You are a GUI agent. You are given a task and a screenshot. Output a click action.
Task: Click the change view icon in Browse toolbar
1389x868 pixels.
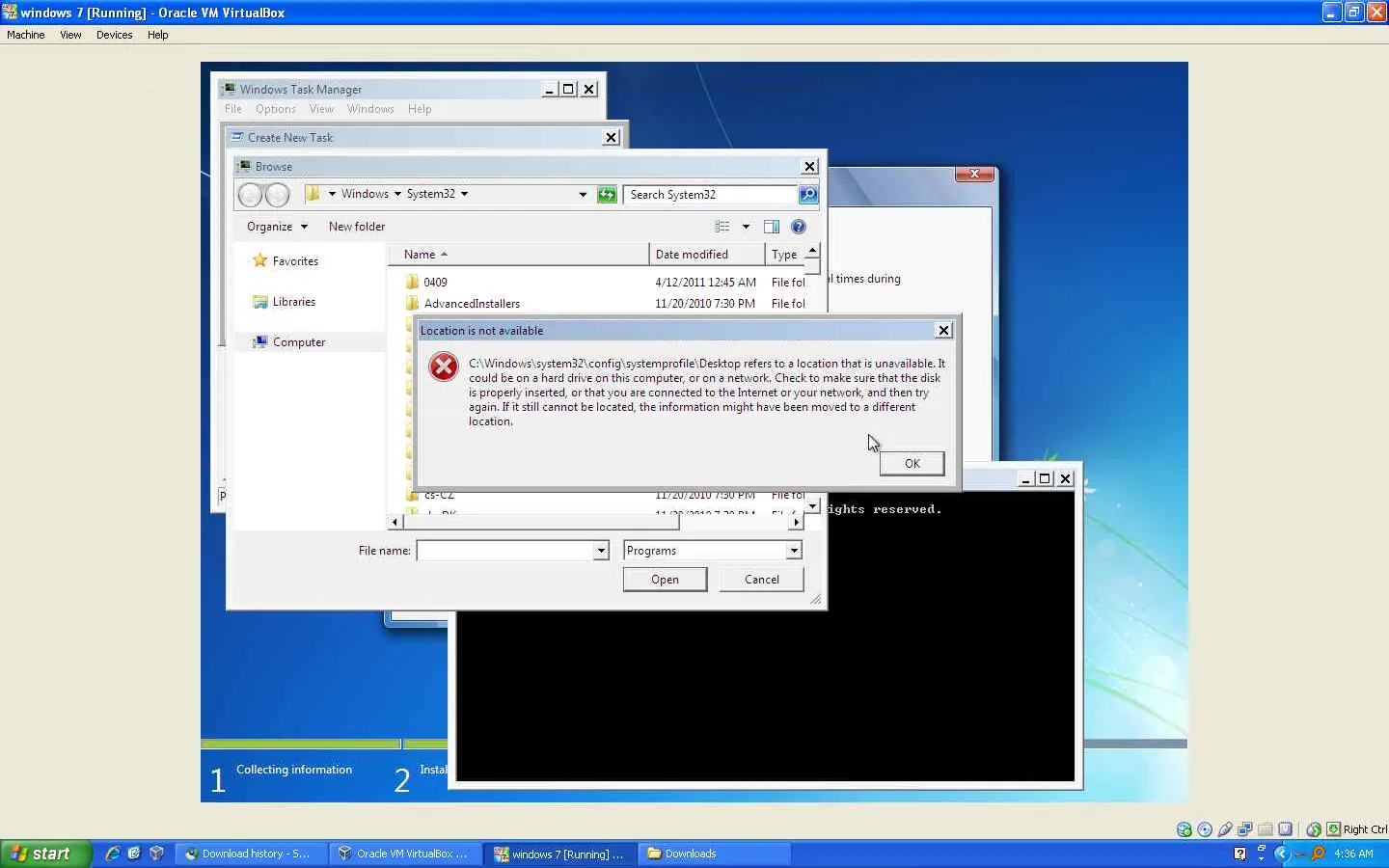point(722,227)
